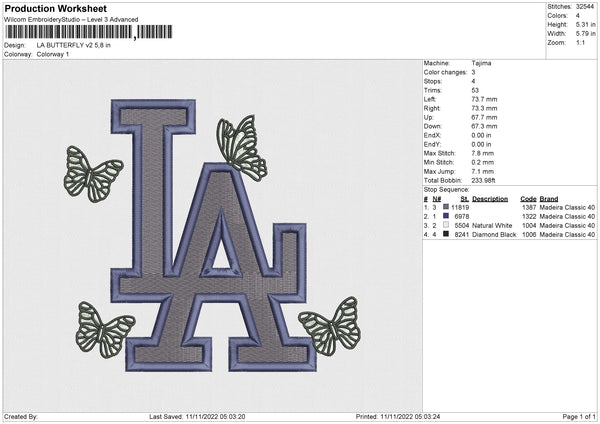This screenshot has width=600, height=424.
Task: Click the Diamond Black description
Action: (494, 235)
